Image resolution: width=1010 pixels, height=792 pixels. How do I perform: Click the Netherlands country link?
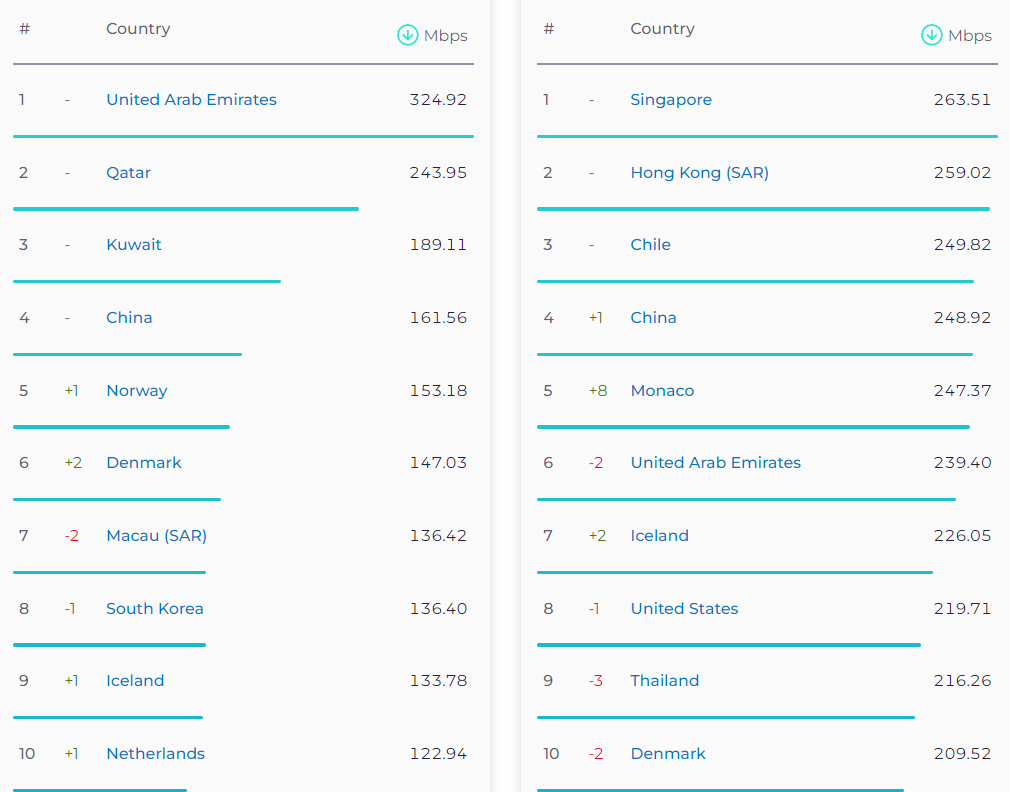155,754
